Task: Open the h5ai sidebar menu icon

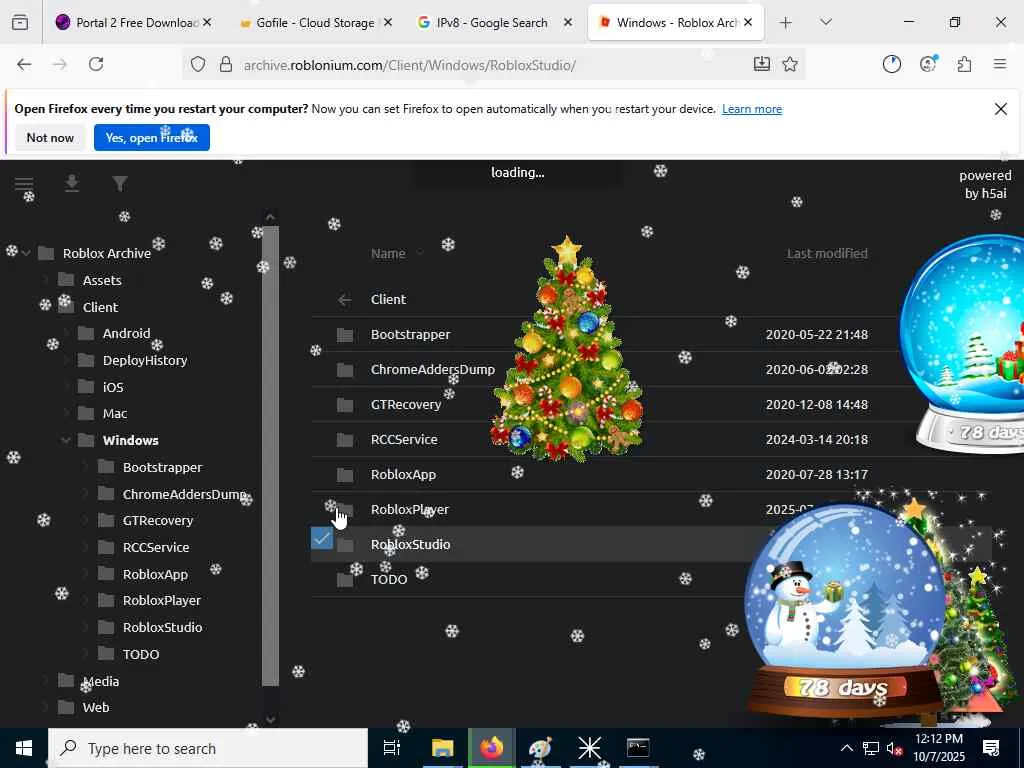Action: (24, 184)
